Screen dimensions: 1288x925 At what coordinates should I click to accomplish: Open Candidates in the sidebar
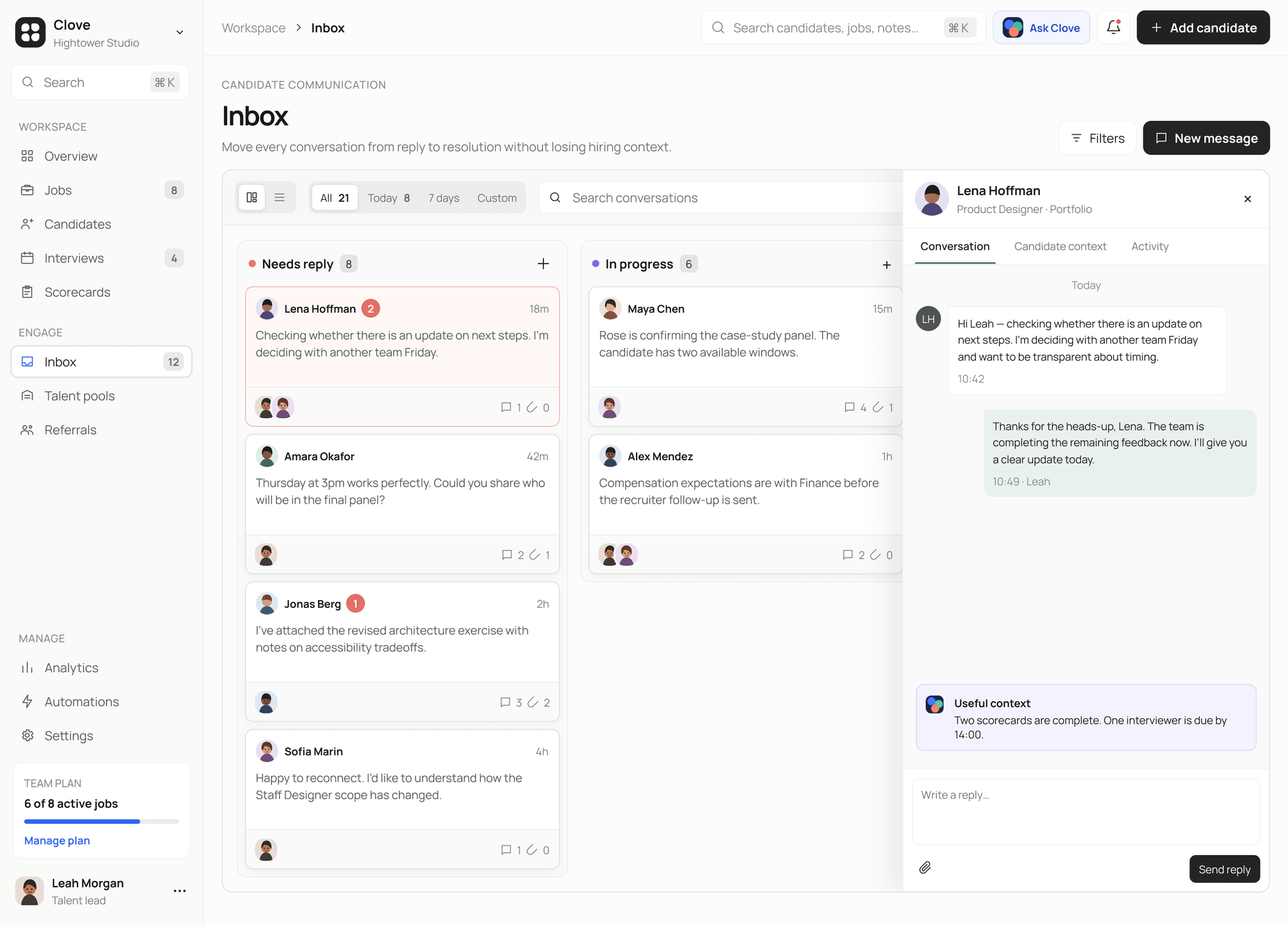tap(101, 224)
